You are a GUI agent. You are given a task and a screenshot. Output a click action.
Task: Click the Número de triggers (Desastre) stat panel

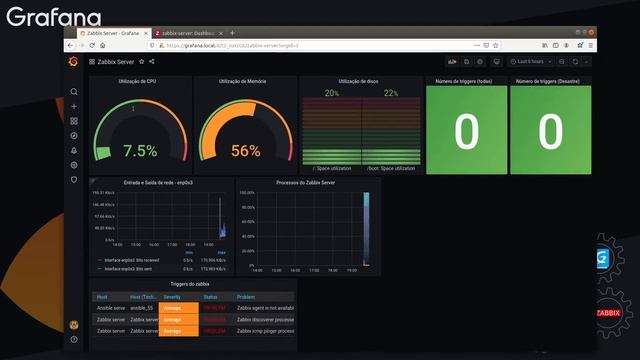click(x=551, y=126)
